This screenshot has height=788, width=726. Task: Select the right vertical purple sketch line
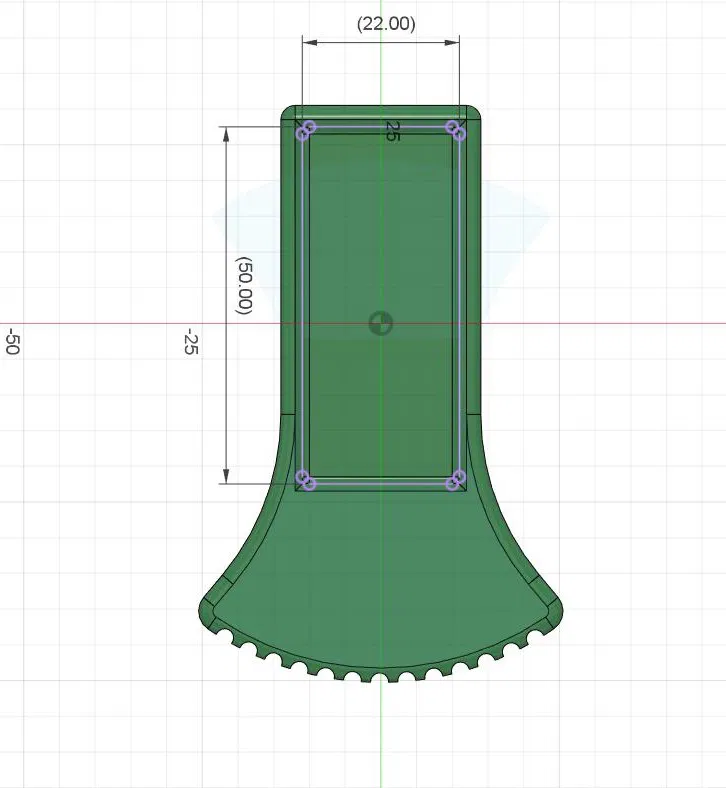pyautogui.click(x=459, y=305)
